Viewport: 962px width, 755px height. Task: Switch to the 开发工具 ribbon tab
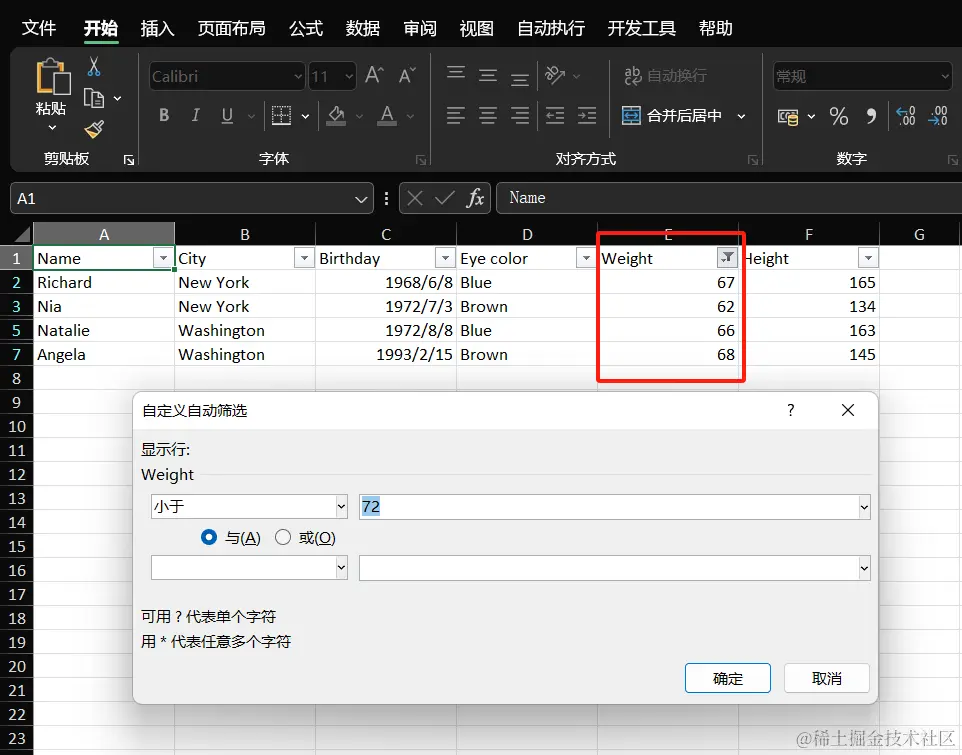coord(641,28)
